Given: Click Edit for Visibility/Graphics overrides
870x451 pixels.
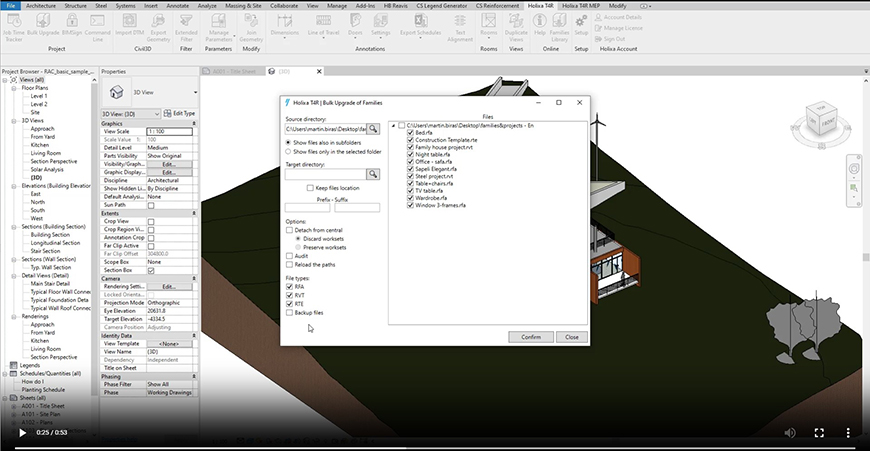Looking at the screenshot, I should pyautogui.click(x=169, y=164).
